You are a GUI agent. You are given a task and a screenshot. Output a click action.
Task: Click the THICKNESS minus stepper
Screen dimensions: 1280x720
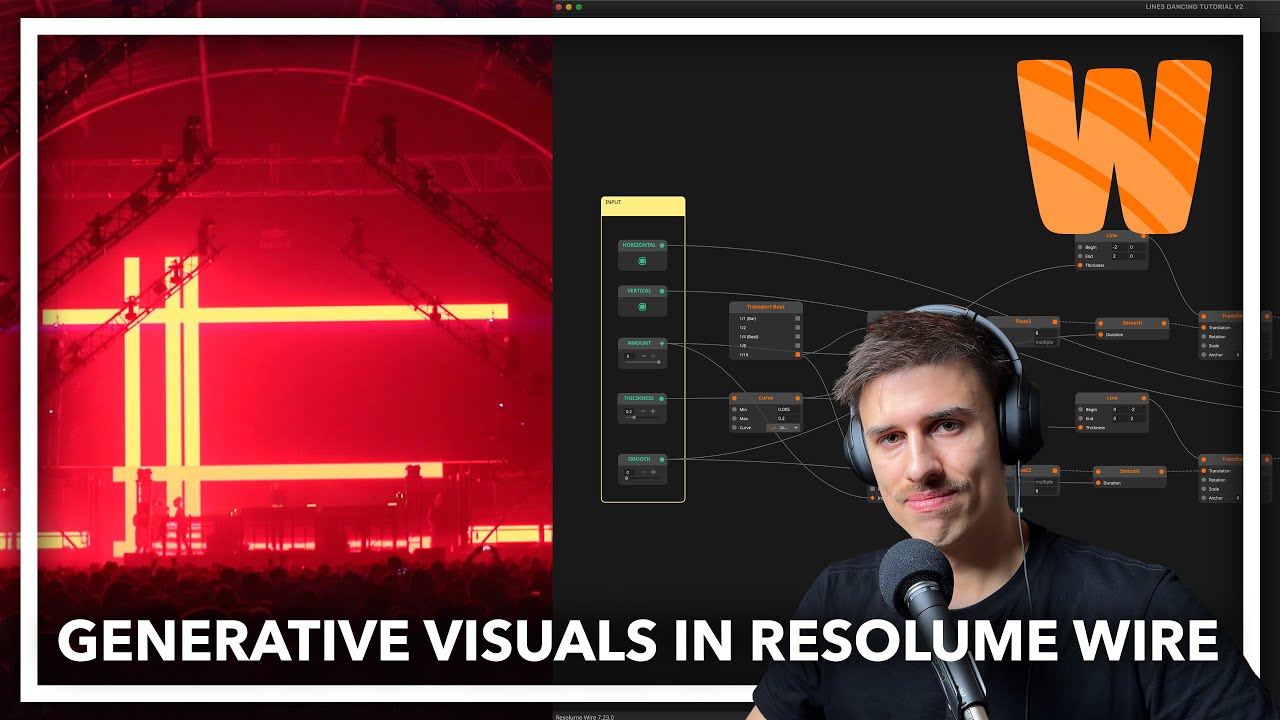(643, 411)
